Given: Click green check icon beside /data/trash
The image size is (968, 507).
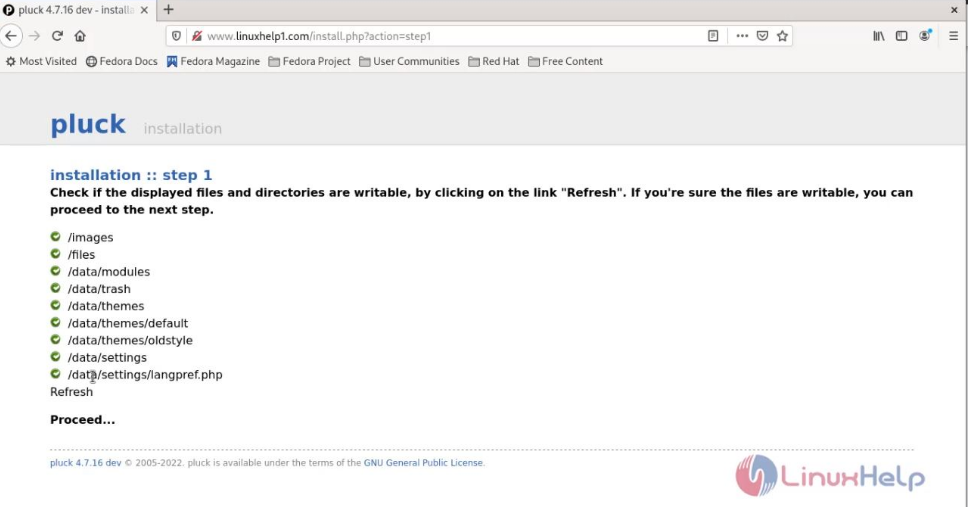Looking at the screenshot, I should pos(56,288).
